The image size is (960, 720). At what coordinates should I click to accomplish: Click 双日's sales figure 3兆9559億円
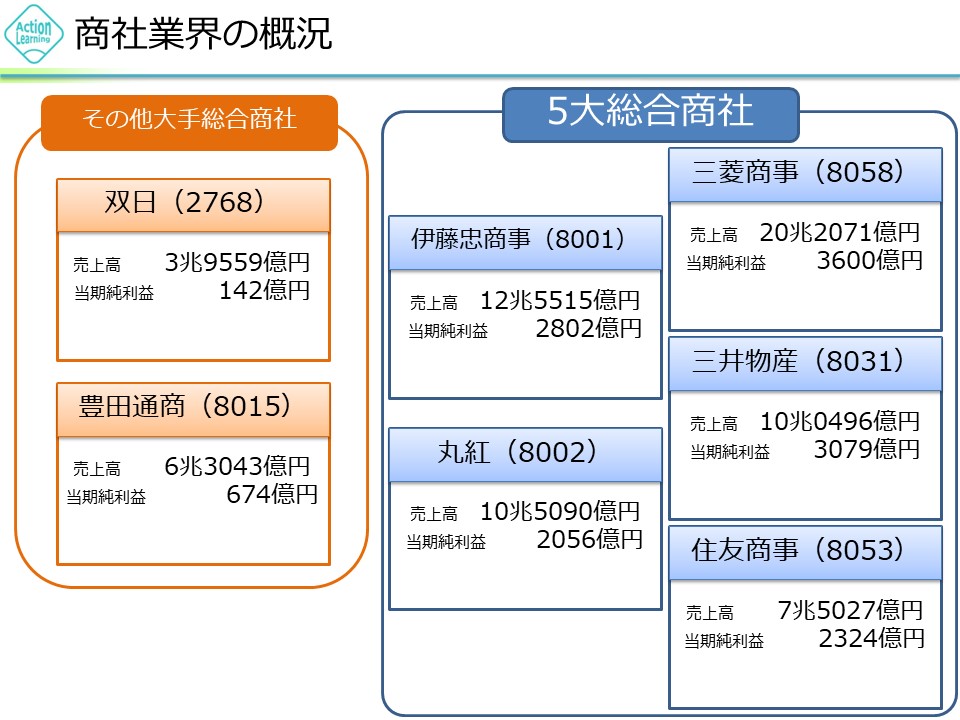tap(237, 263)
